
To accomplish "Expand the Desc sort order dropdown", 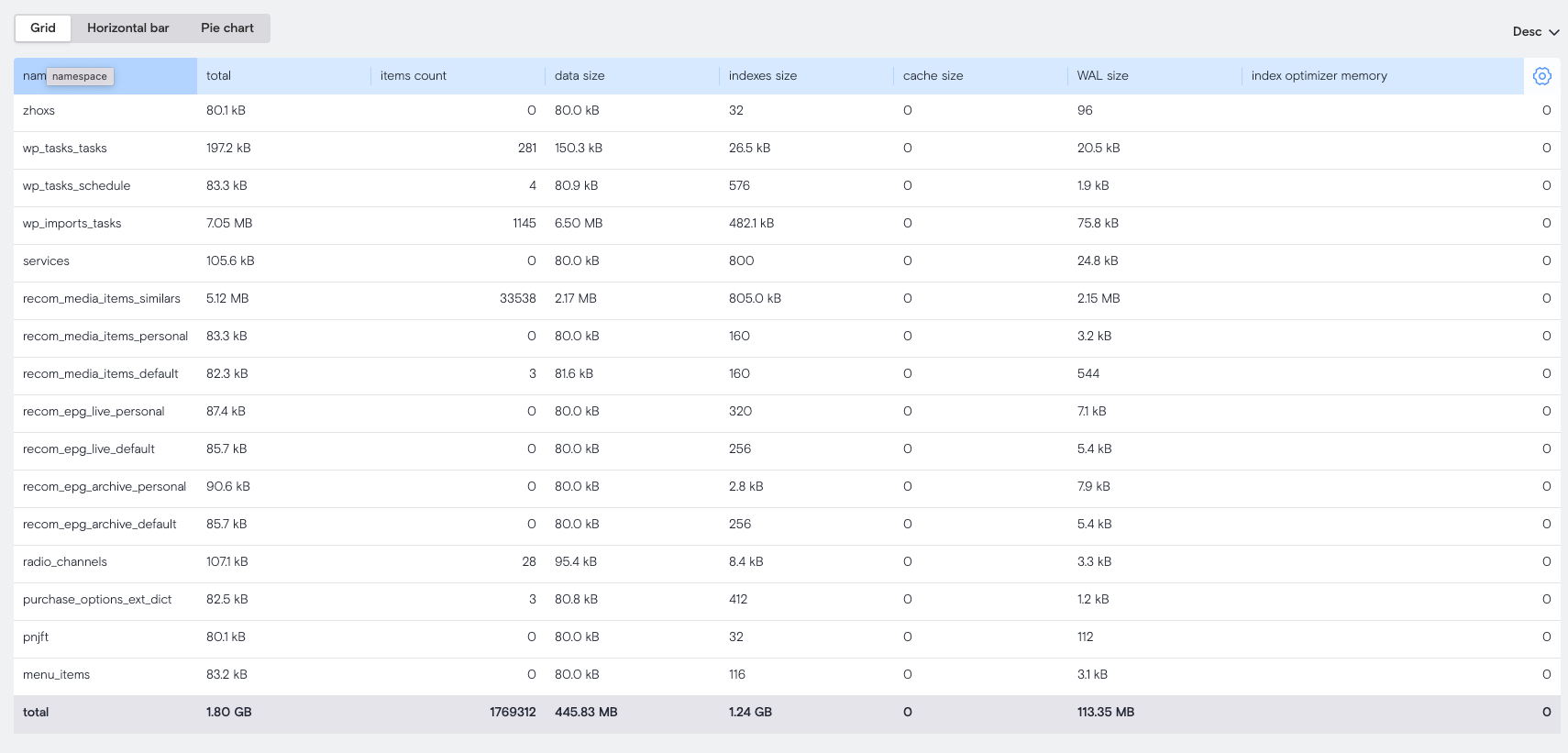I will point(1535,31).
